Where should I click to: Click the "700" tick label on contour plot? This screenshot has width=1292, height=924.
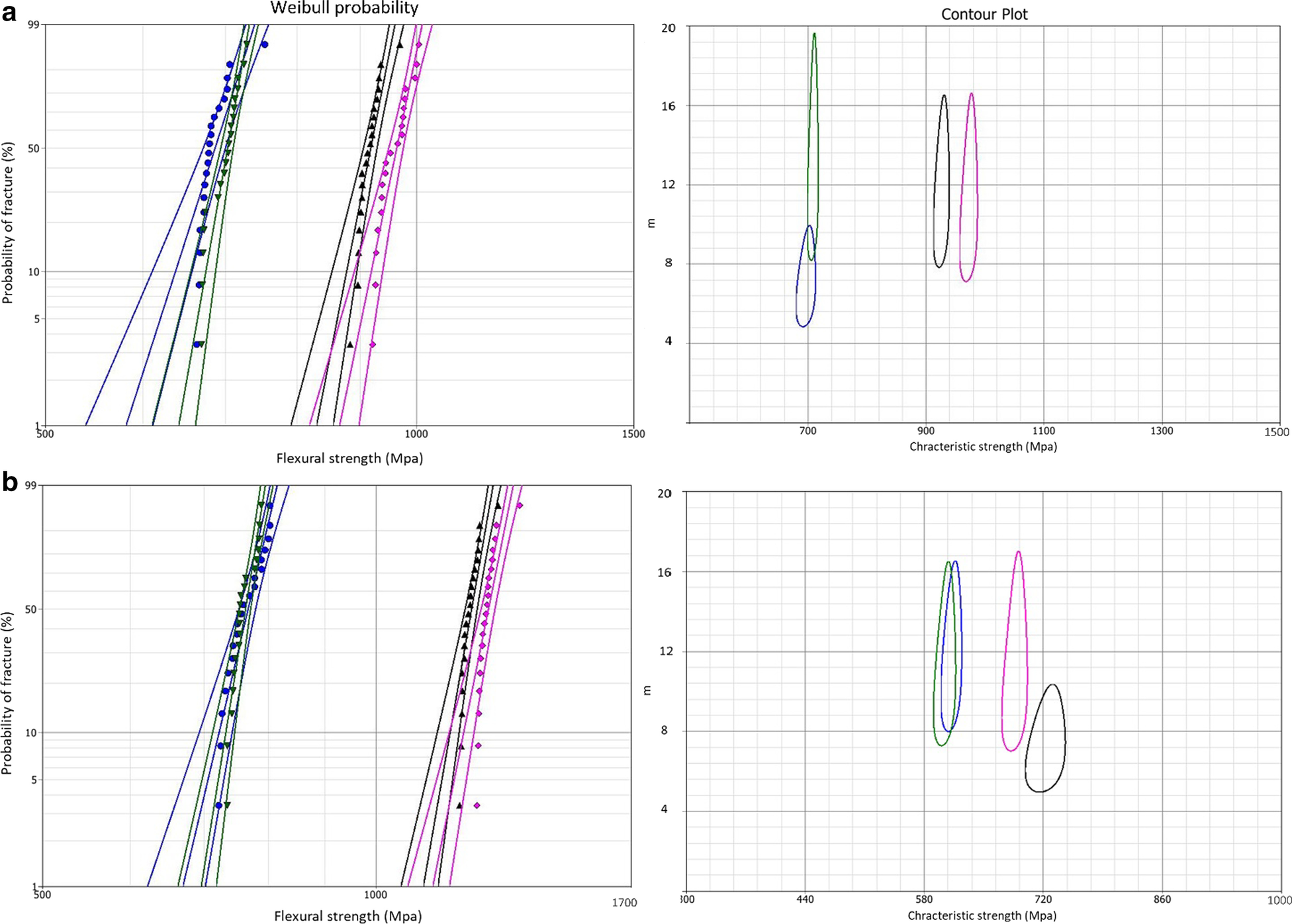pos(807,431)
